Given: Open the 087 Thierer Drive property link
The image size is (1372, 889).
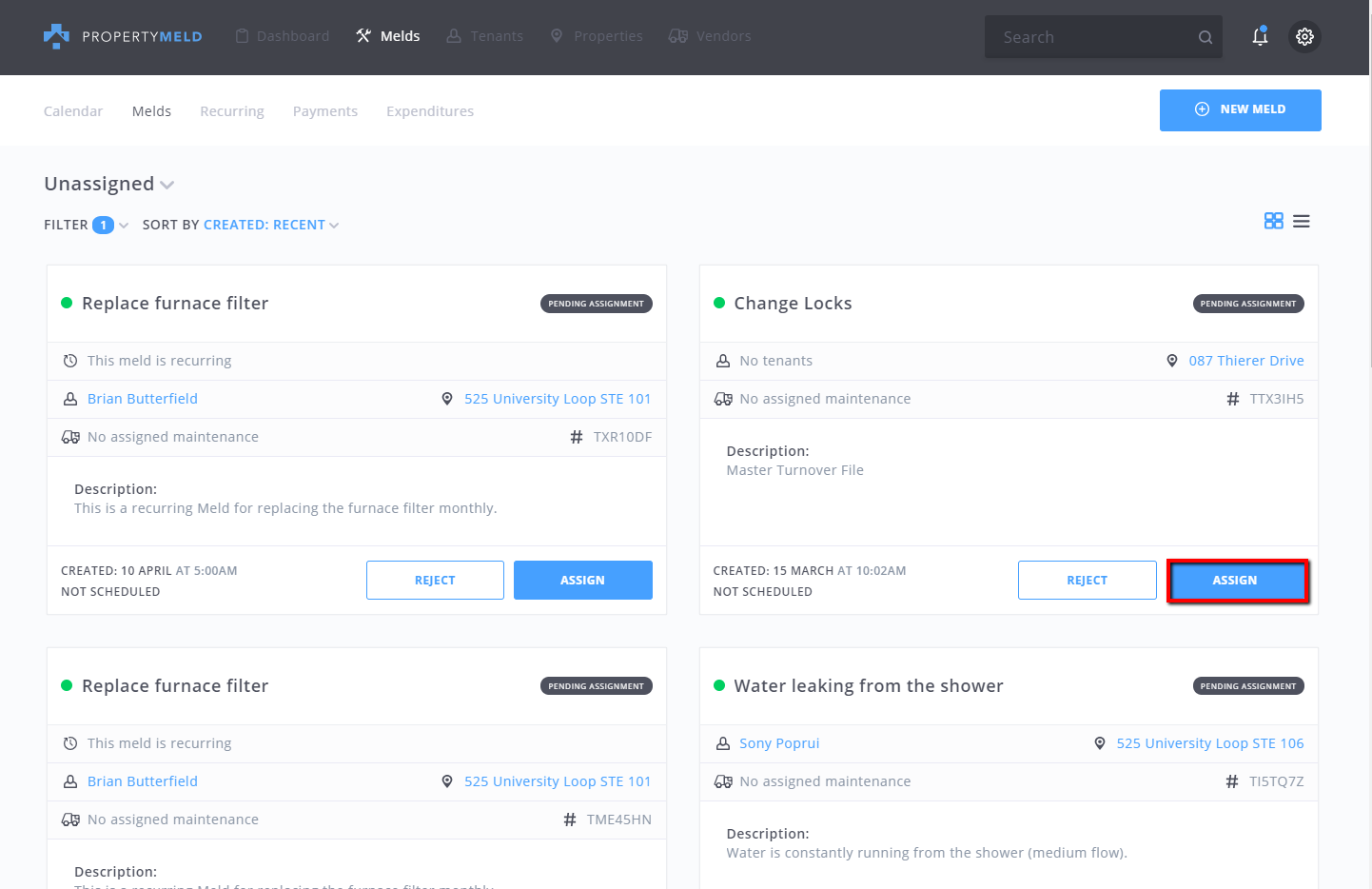Looking at the screenshot, I should pyautogui.click(x=1245, y=361).
